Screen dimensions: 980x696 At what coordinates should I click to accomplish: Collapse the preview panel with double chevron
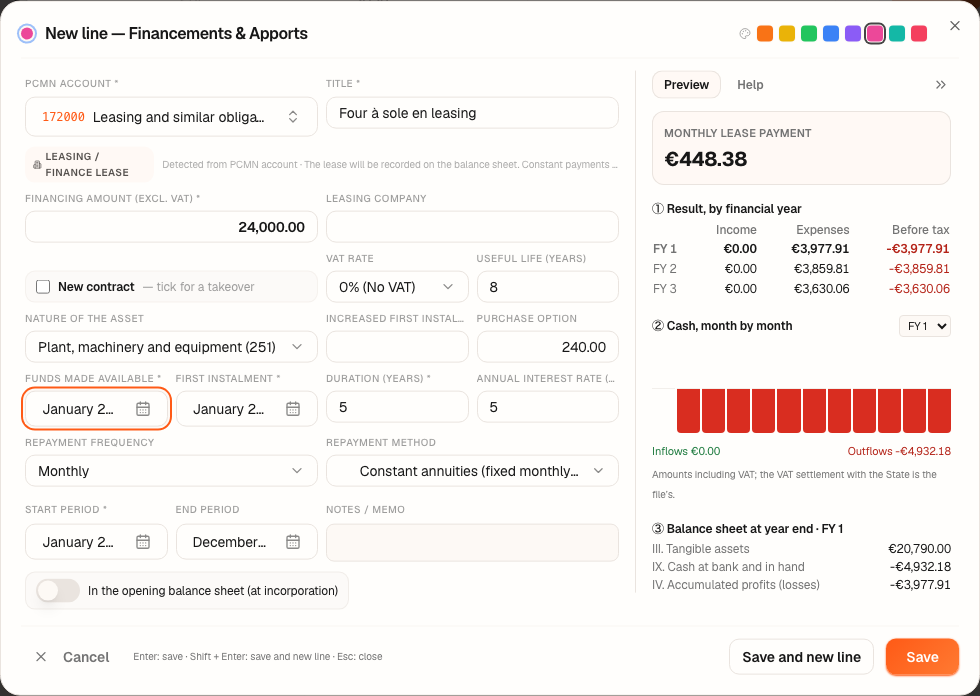[941, 84]
